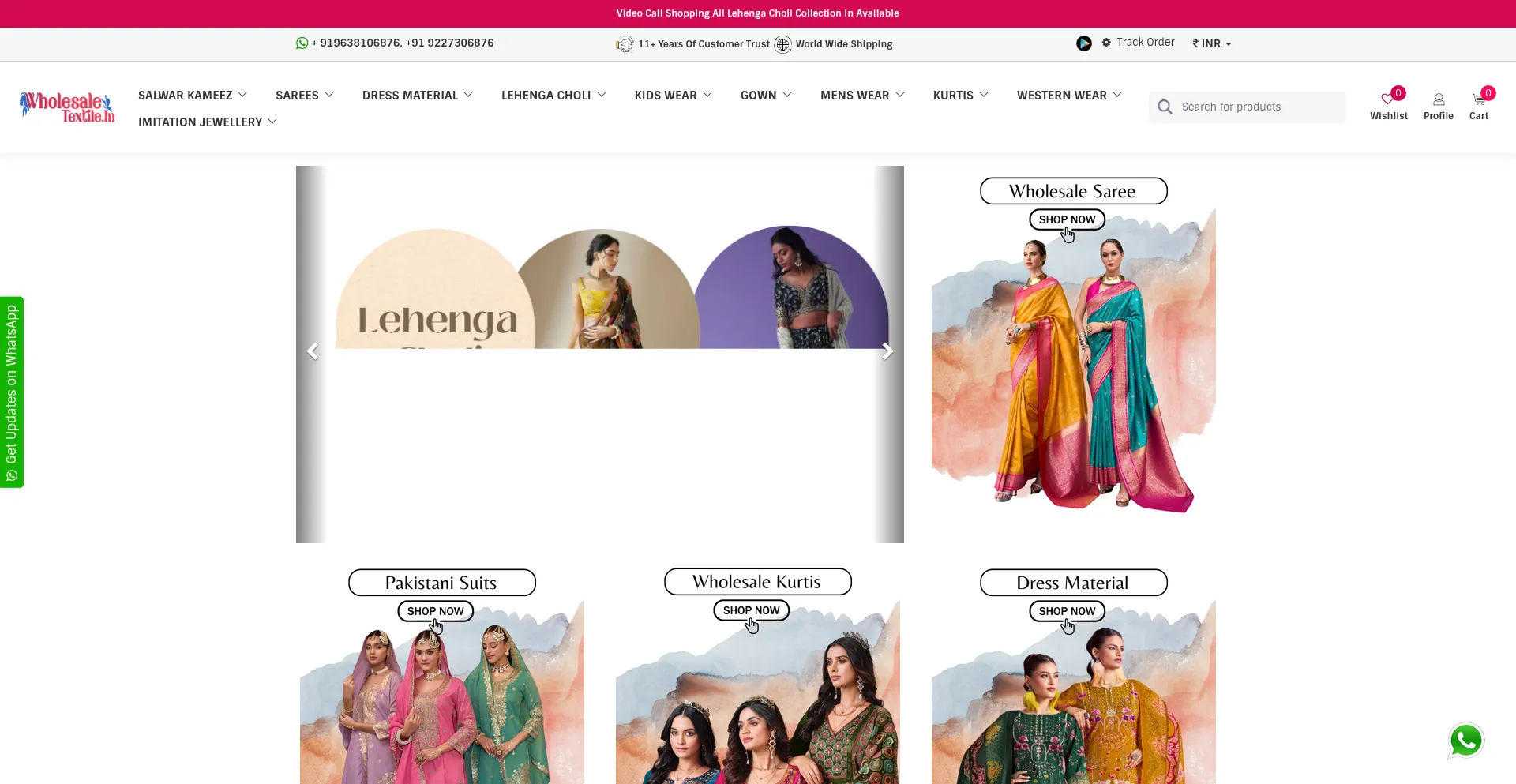Open the shopping Cart icon
The width and height of the screenshot is (1516, 784).
(1478, 99)
